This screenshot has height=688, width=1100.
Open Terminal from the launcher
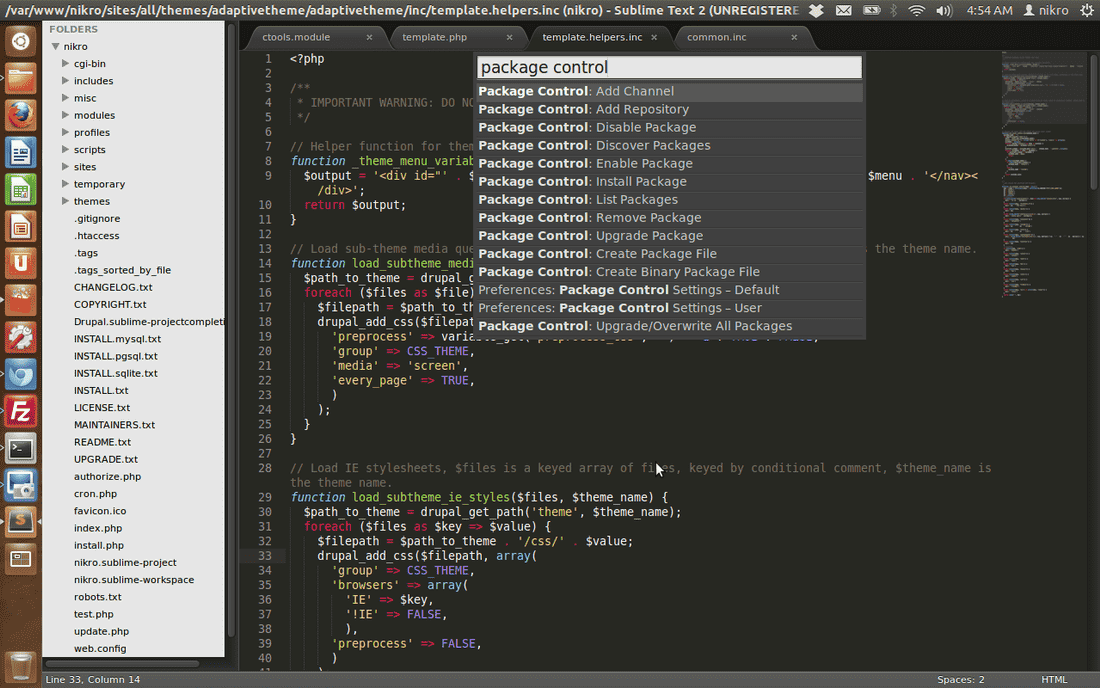coord(20,449)
